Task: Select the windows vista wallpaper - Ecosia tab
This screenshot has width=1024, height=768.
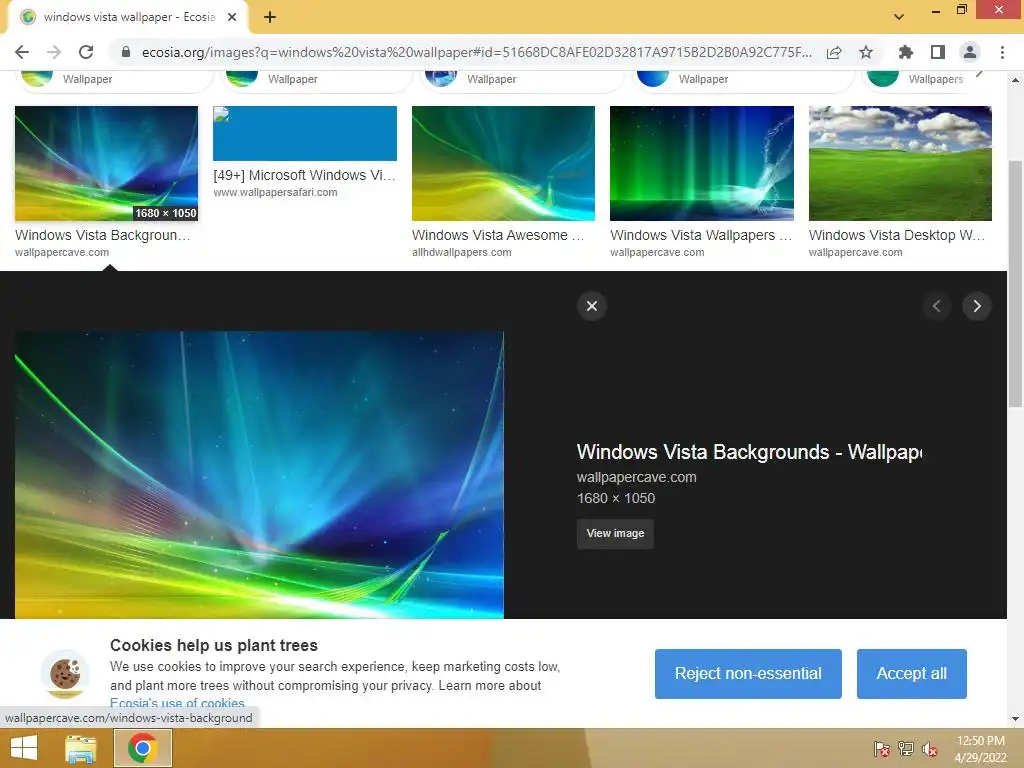Action: 127,18
